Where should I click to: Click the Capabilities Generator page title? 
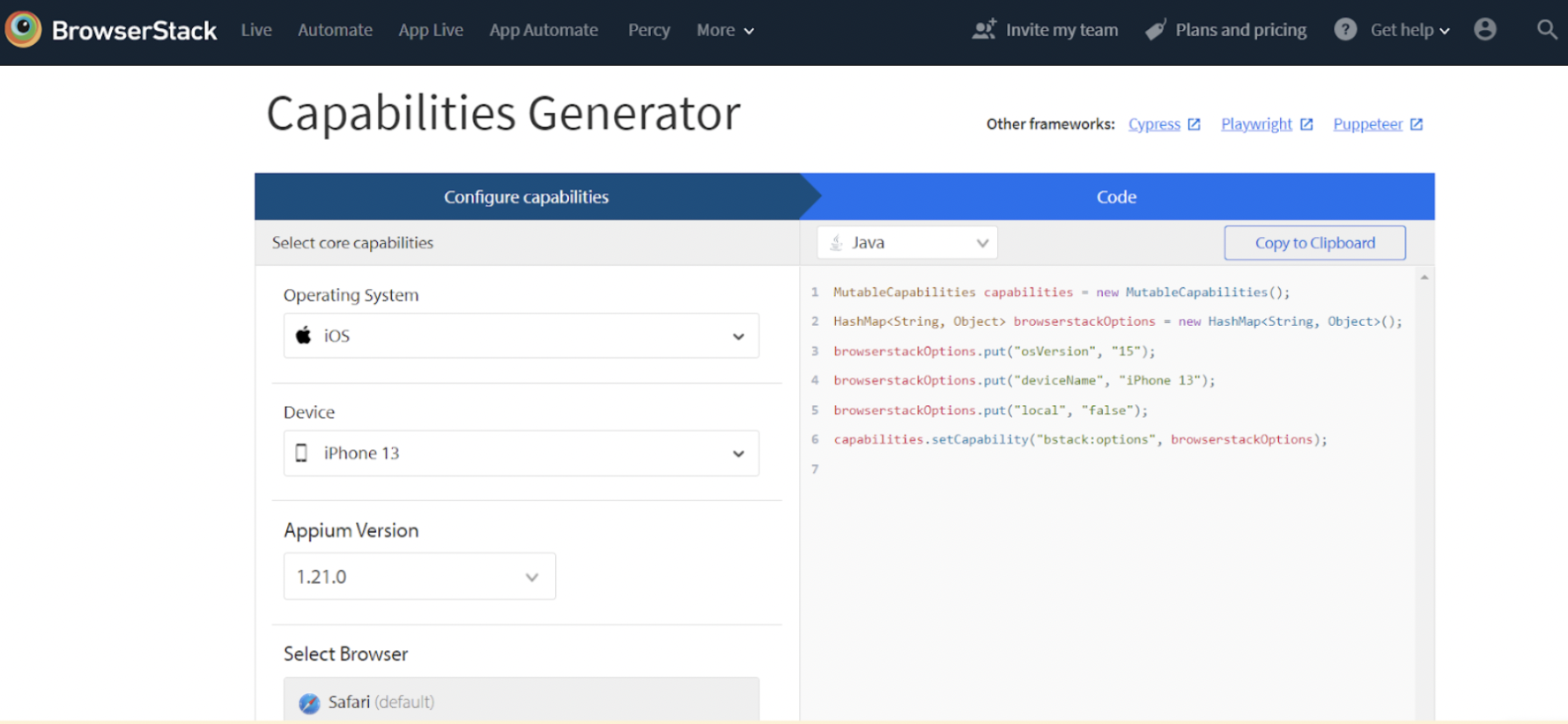tap(503, 114)
